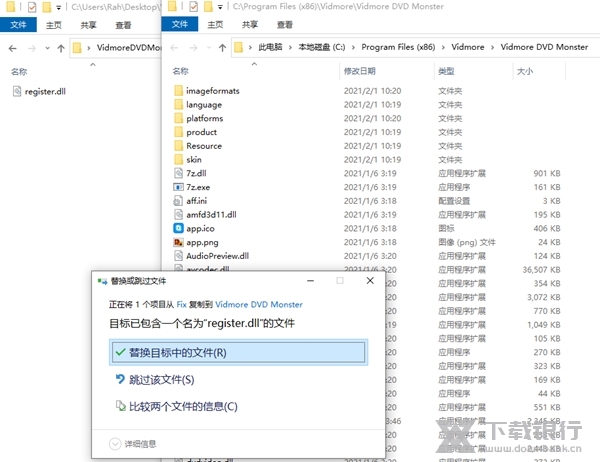The width and height of the screenshot is (600, 462).
Task: Go back in the left Explorer window
Action: coord(13,48)
